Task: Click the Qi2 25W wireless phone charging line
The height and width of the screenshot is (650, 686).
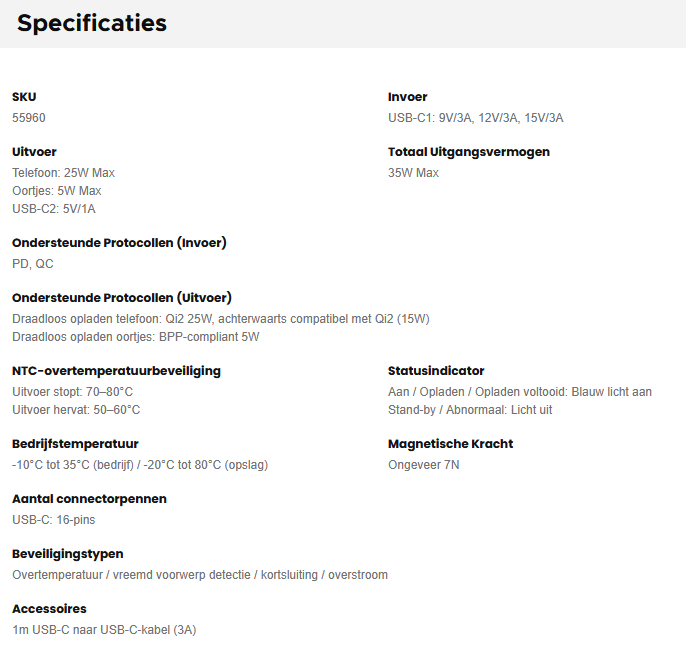Action: pos(221,319)
